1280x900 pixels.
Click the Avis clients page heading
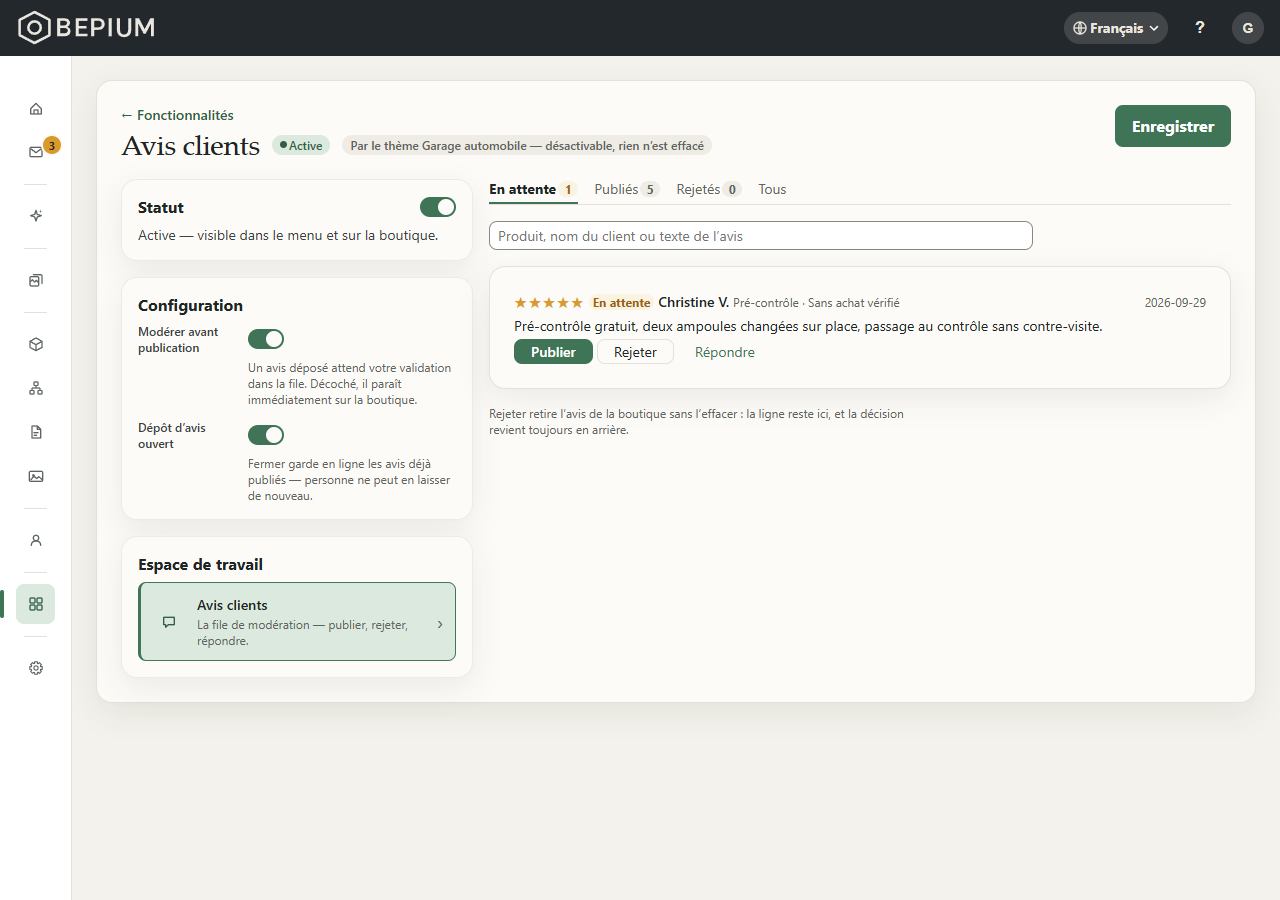[190, 146]
